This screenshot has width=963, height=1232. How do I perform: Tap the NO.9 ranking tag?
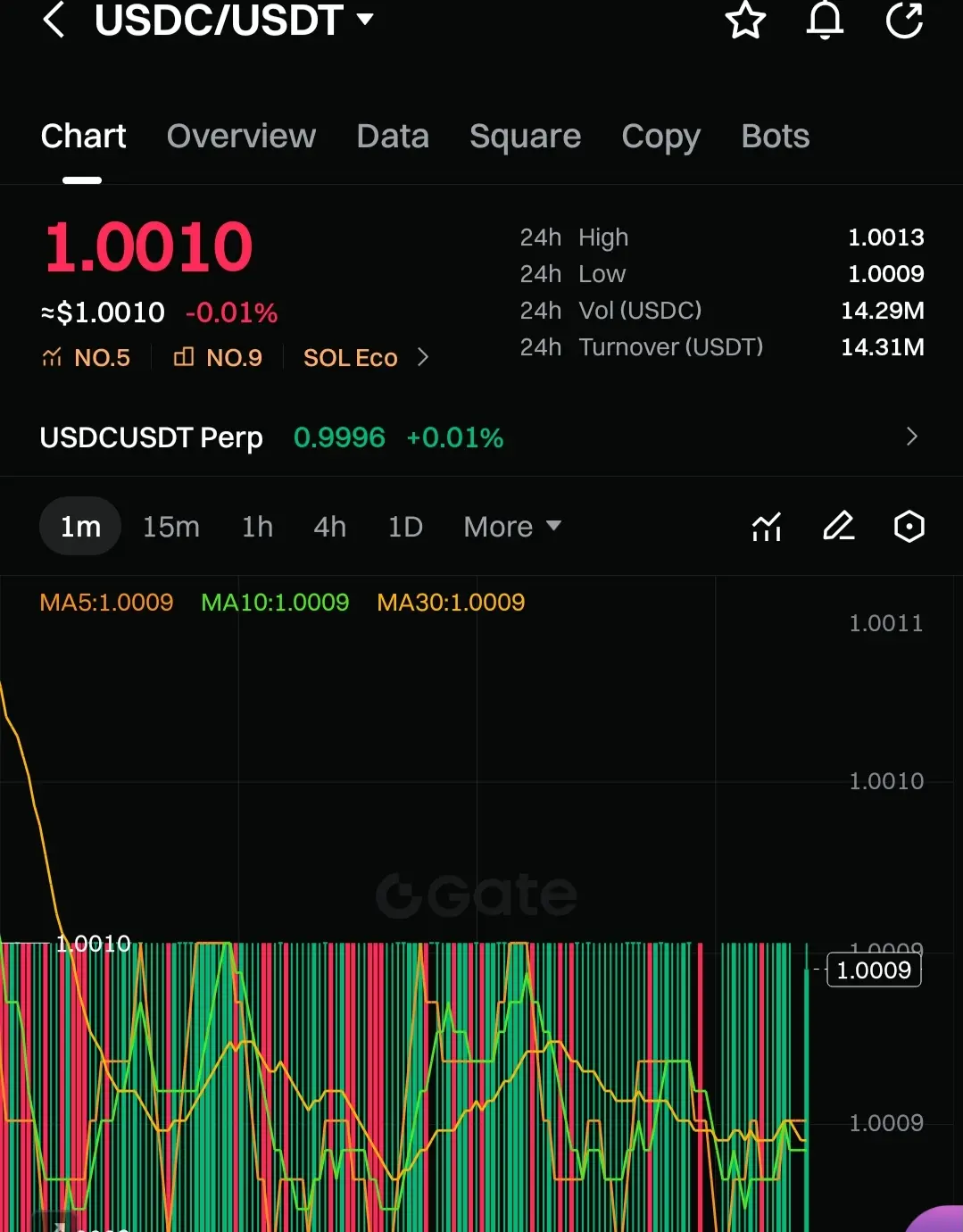point(218,358)
